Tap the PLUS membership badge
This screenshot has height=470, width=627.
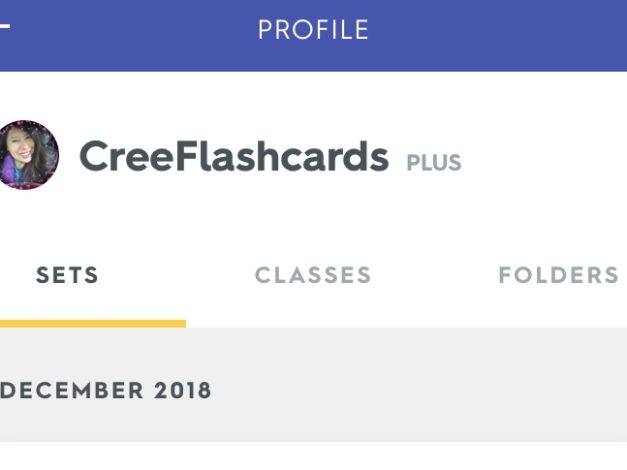(x=434, y=162)
